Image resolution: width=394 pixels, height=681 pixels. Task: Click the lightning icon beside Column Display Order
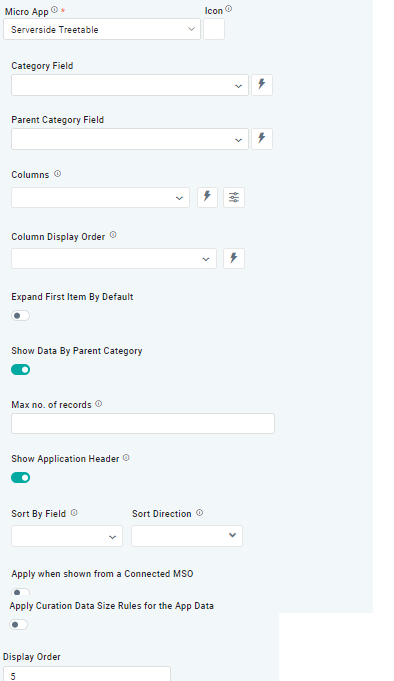[x=234, y=258]
